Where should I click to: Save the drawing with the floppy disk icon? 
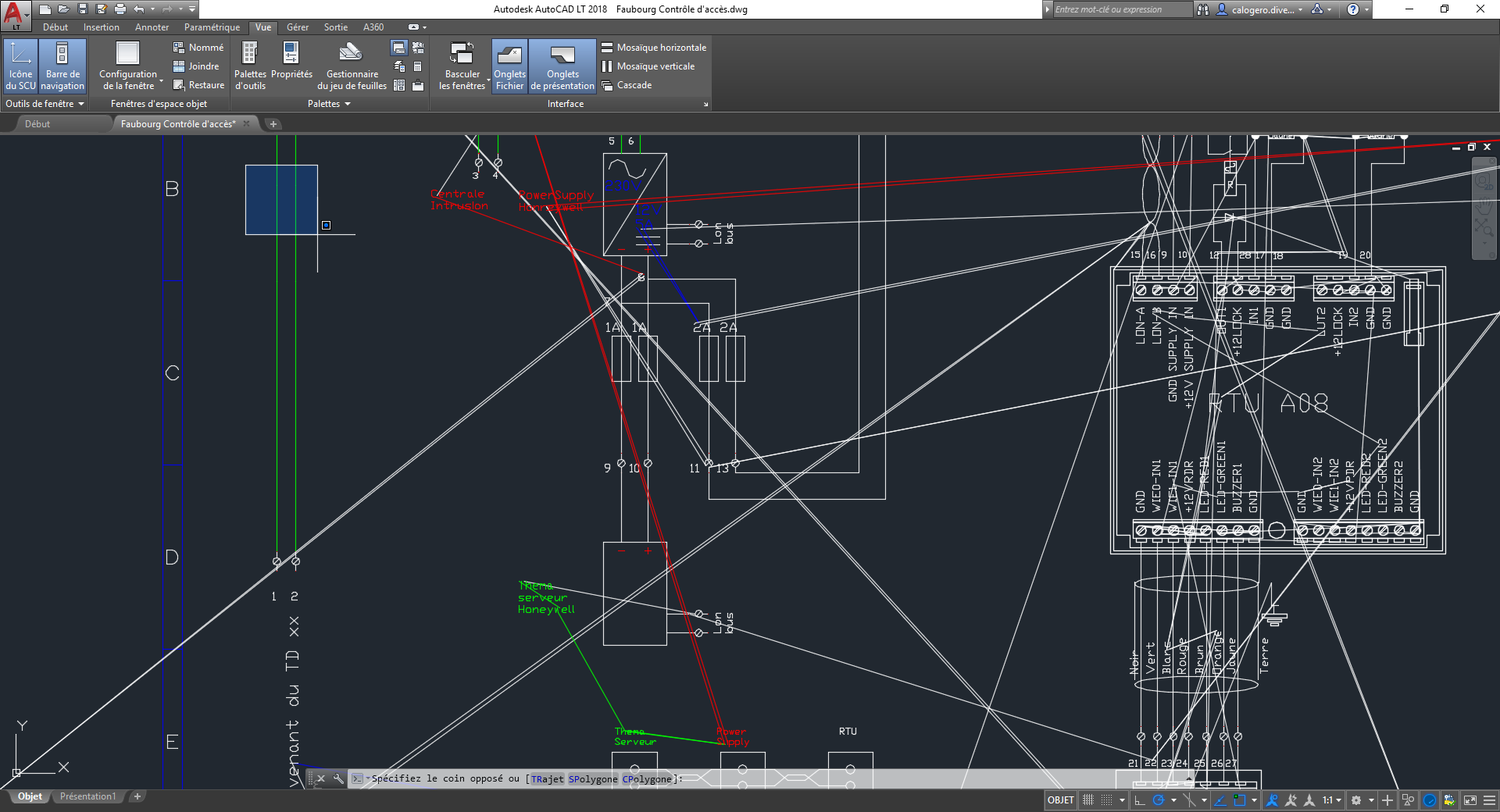click(x=83, y=9)
